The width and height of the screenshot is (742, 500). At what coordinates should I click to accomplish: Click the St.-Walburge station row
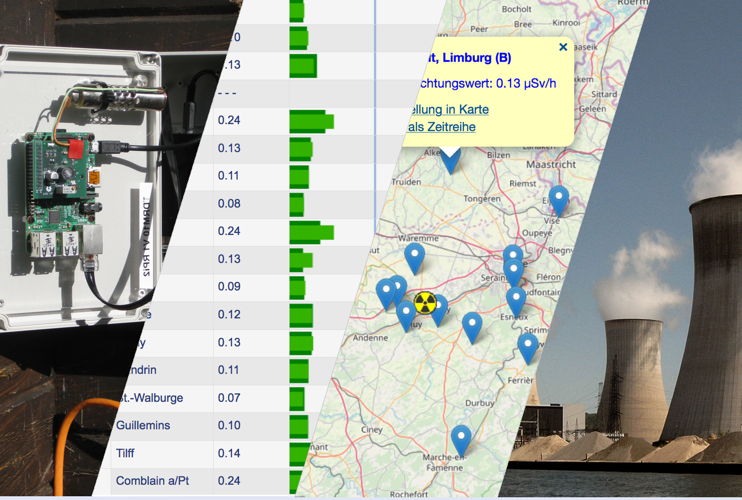click(150, 398)
